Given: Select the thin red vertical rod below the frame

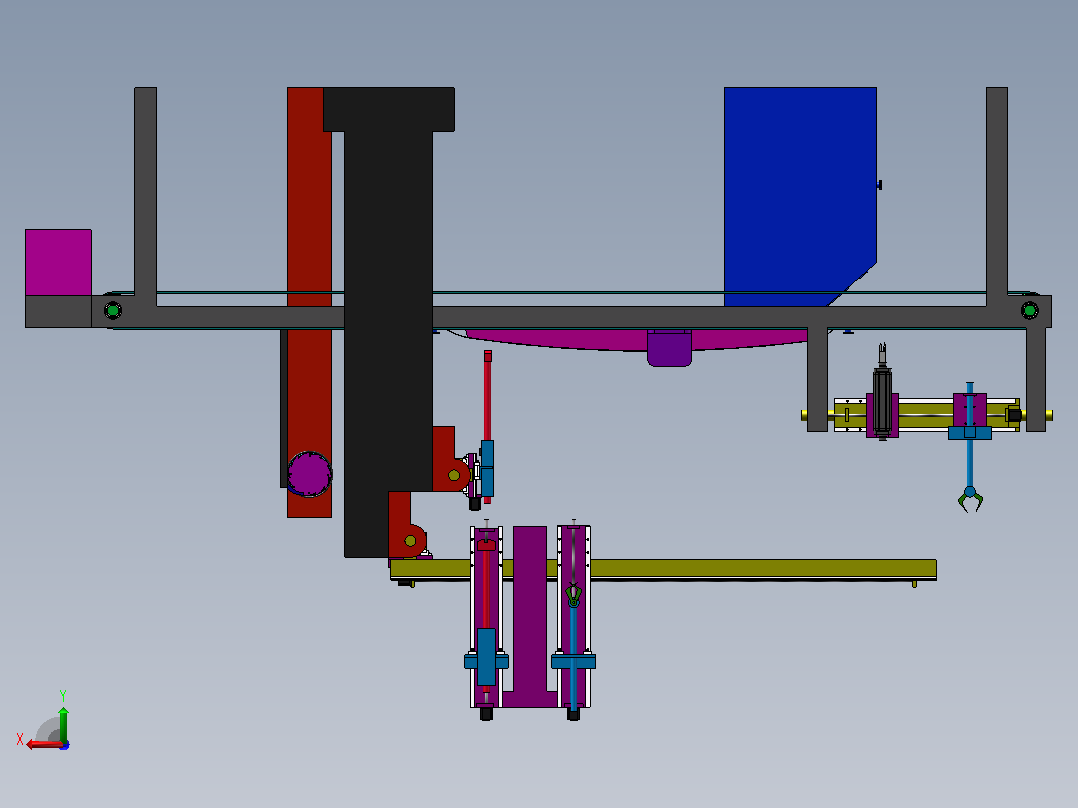Looking at the screenshot, I should [x=487, y=397].
